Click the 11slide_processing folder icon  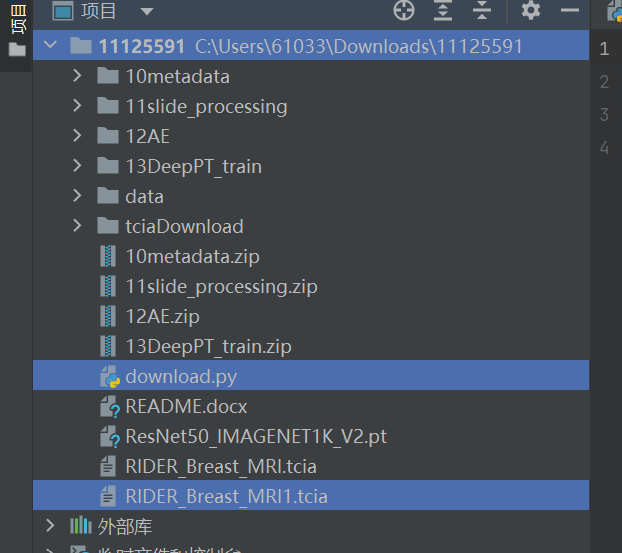click(108, 106)
